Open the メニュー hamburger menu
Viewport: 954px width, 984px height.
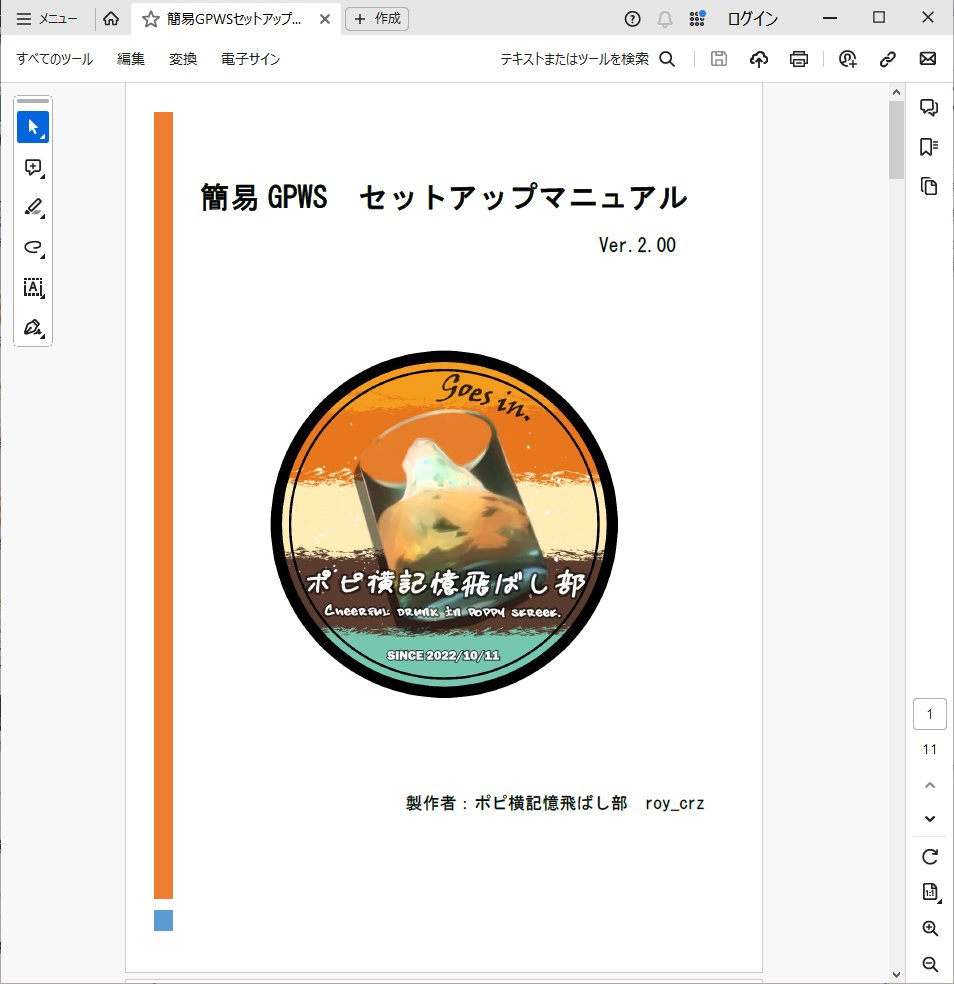click(46, 19)
